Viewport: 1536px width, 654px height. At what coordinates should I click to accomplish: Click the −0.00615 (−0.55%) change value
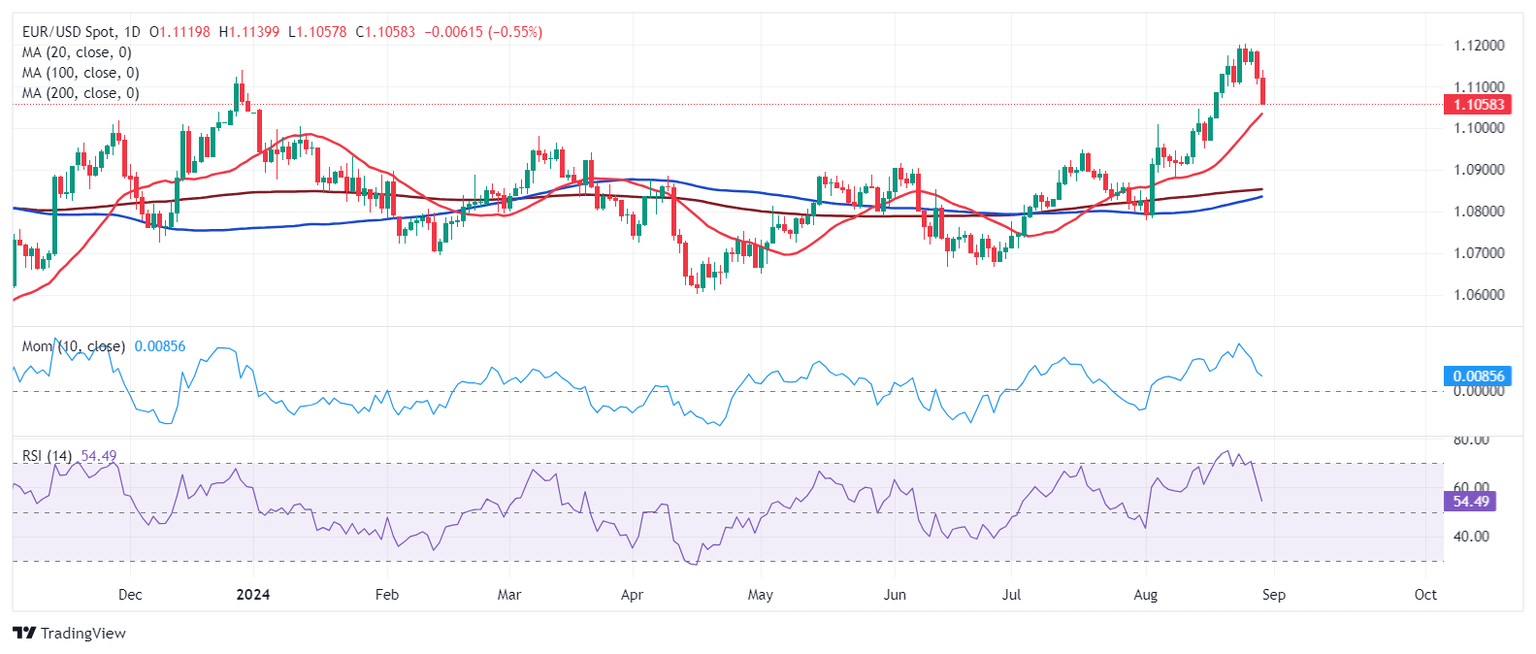pyautogui.click(x=484, y=32)
